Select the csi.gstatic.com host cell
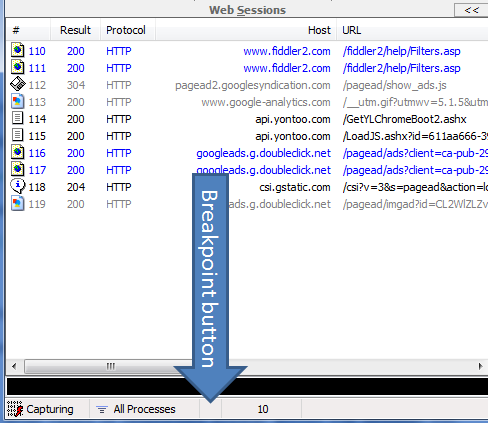This screenshot has width=488, height=423. point(295,187)
